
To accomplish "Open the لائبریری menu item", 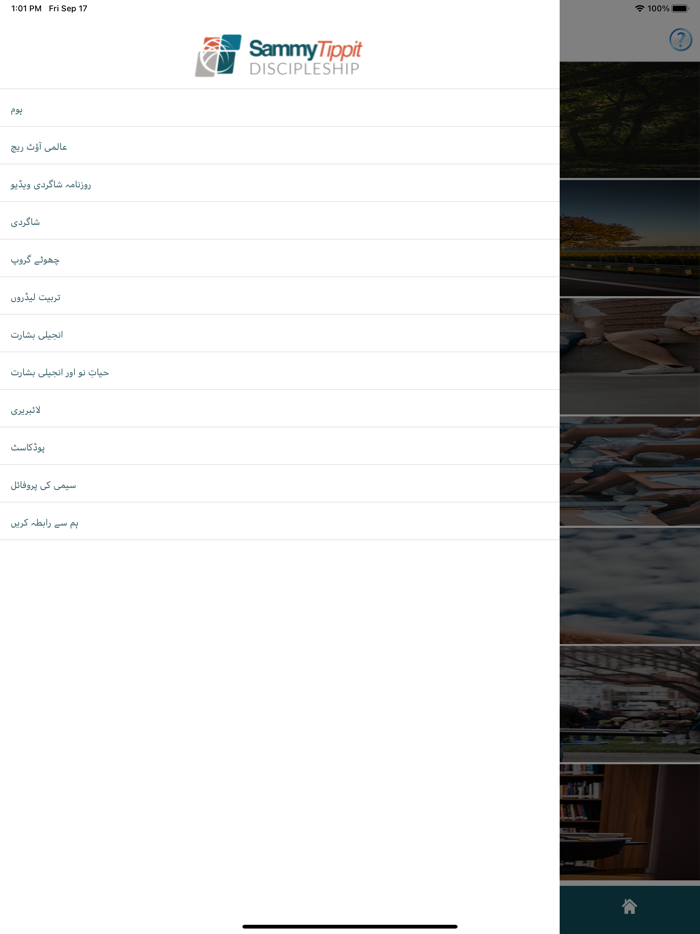I will [x=279, y=409].
